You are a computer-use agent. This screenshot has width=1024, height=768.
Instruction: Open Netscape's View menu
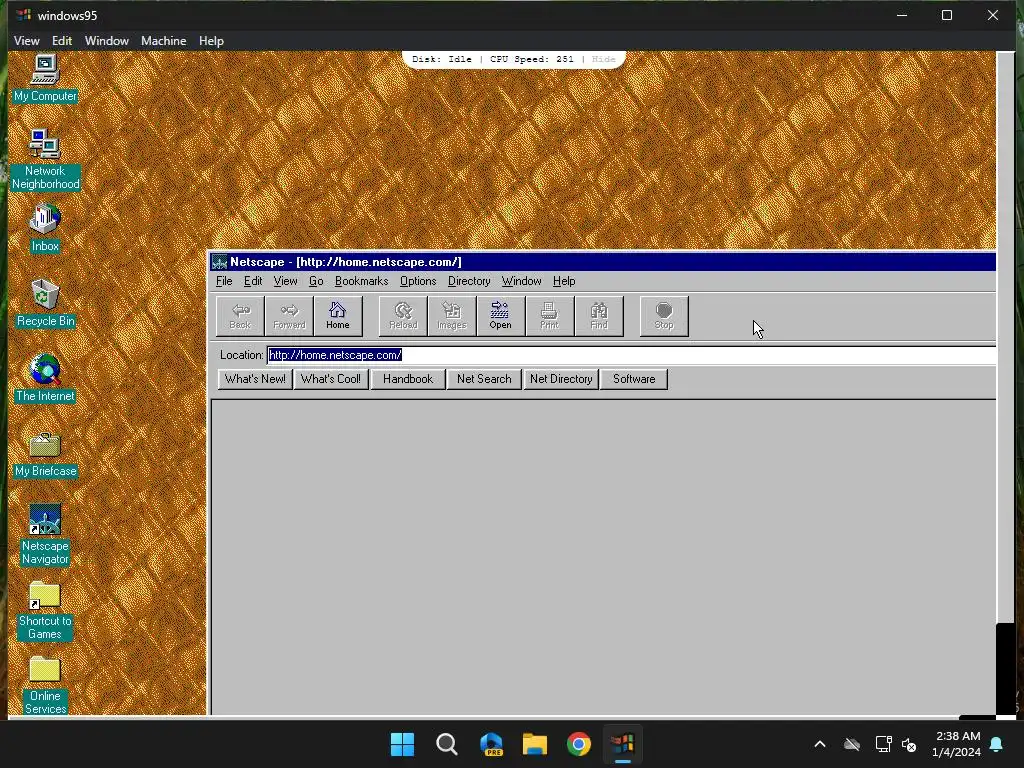285,281
